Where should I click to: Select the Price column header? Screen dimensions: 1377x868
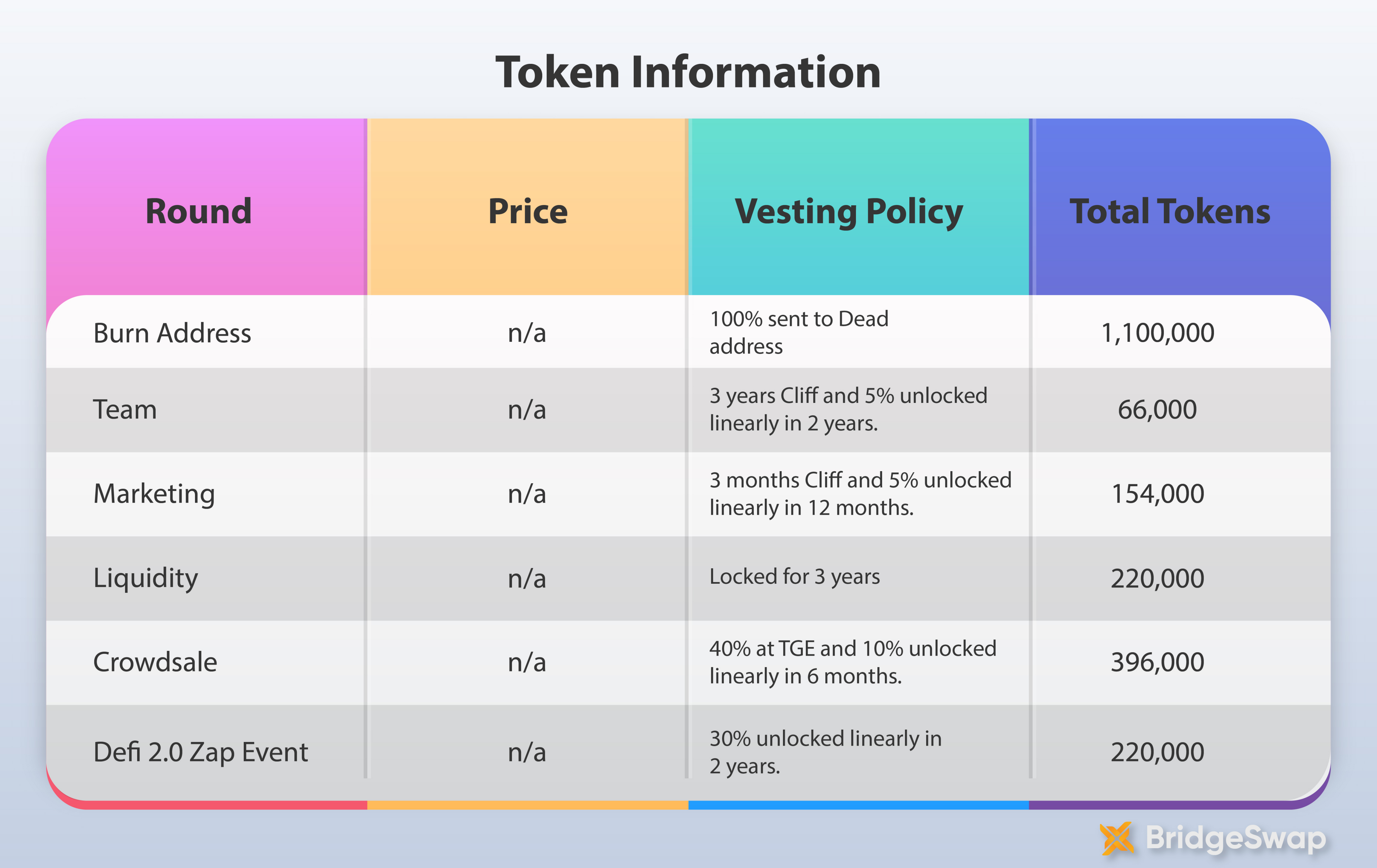tap(527, 211)
